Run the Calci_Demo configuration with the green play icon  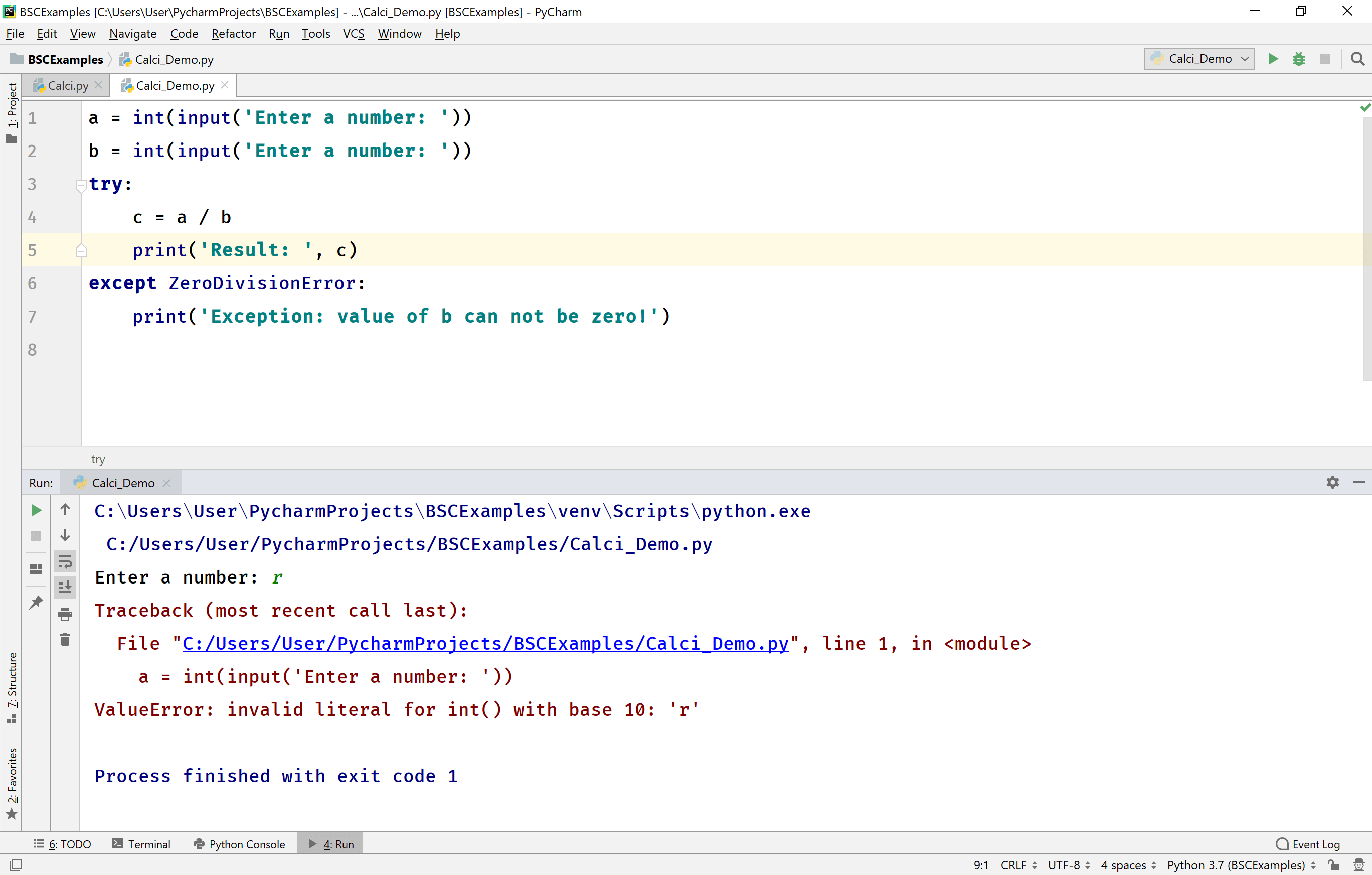pos(1273,59)
